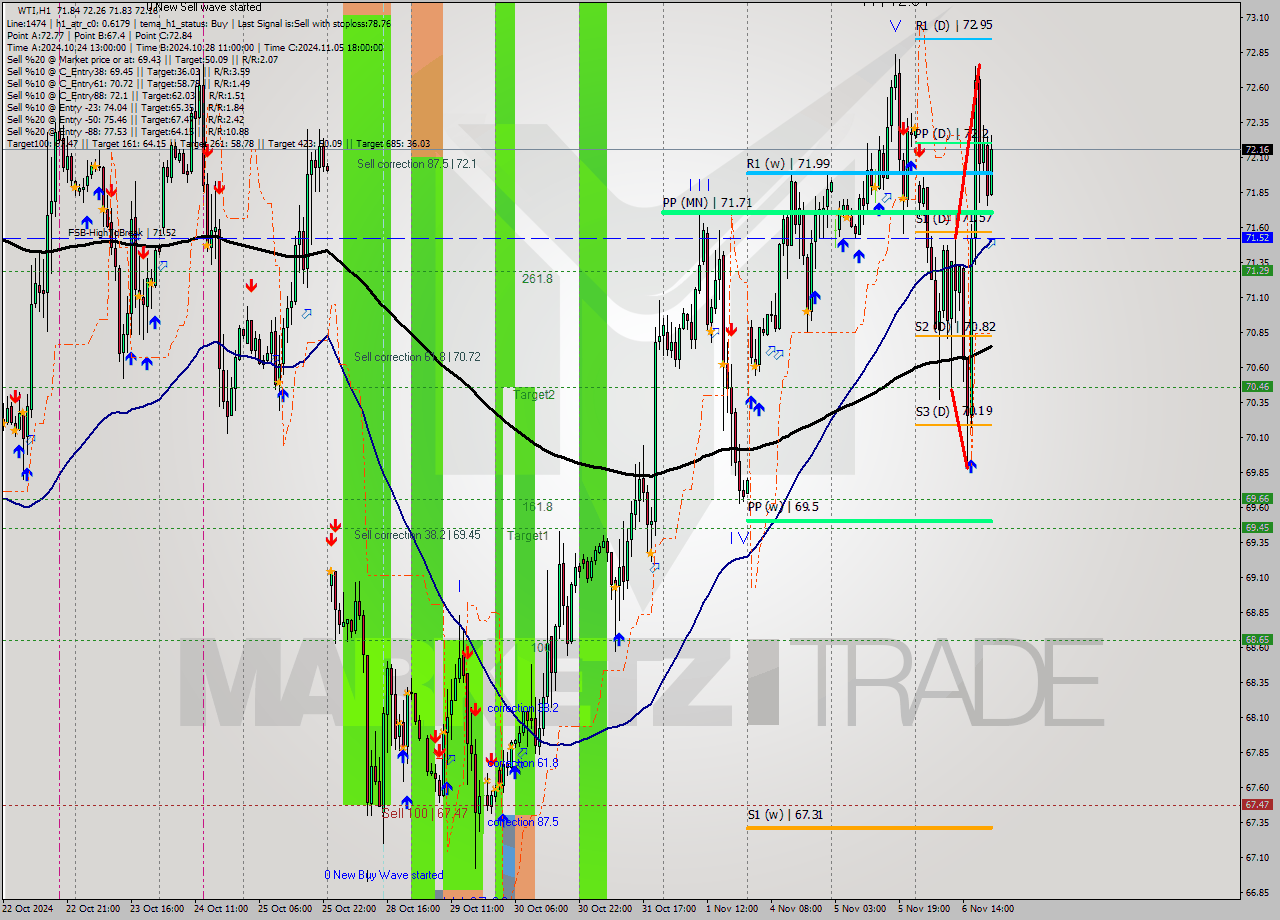Click the WTI,H1 symbol title
Image resolution: width=1280 pixels, height=920 pixels.
(36, 10)
